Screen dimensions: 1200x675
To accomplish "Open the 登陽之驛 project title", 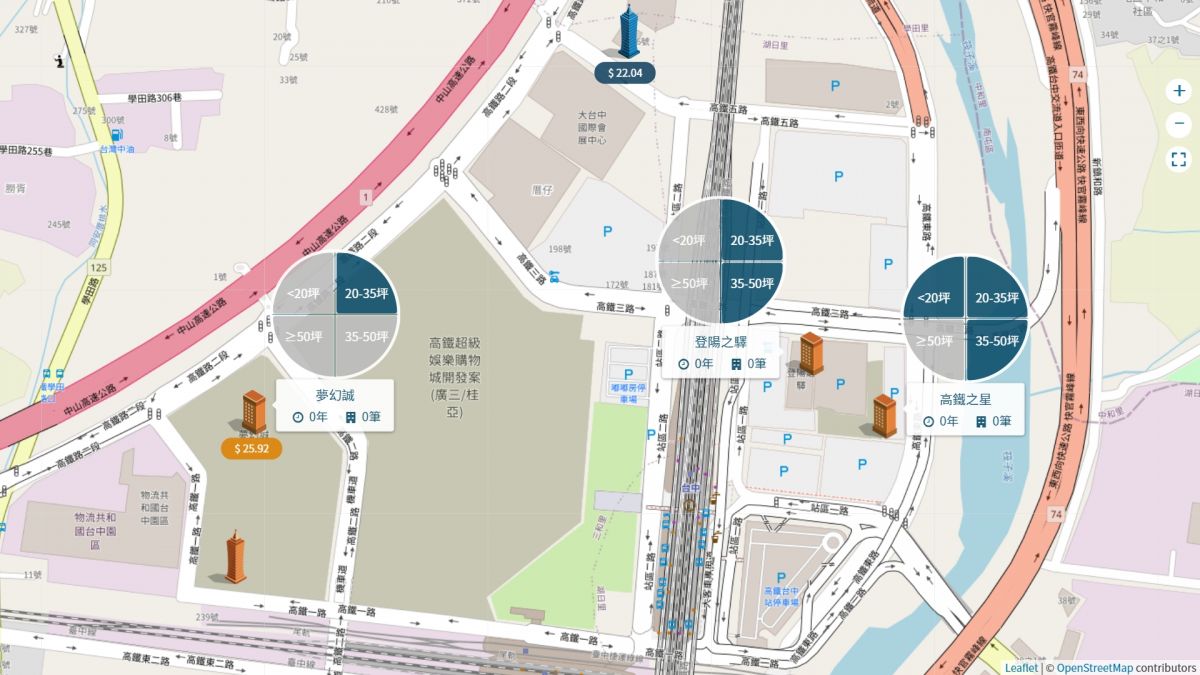I will click(721, 342).
